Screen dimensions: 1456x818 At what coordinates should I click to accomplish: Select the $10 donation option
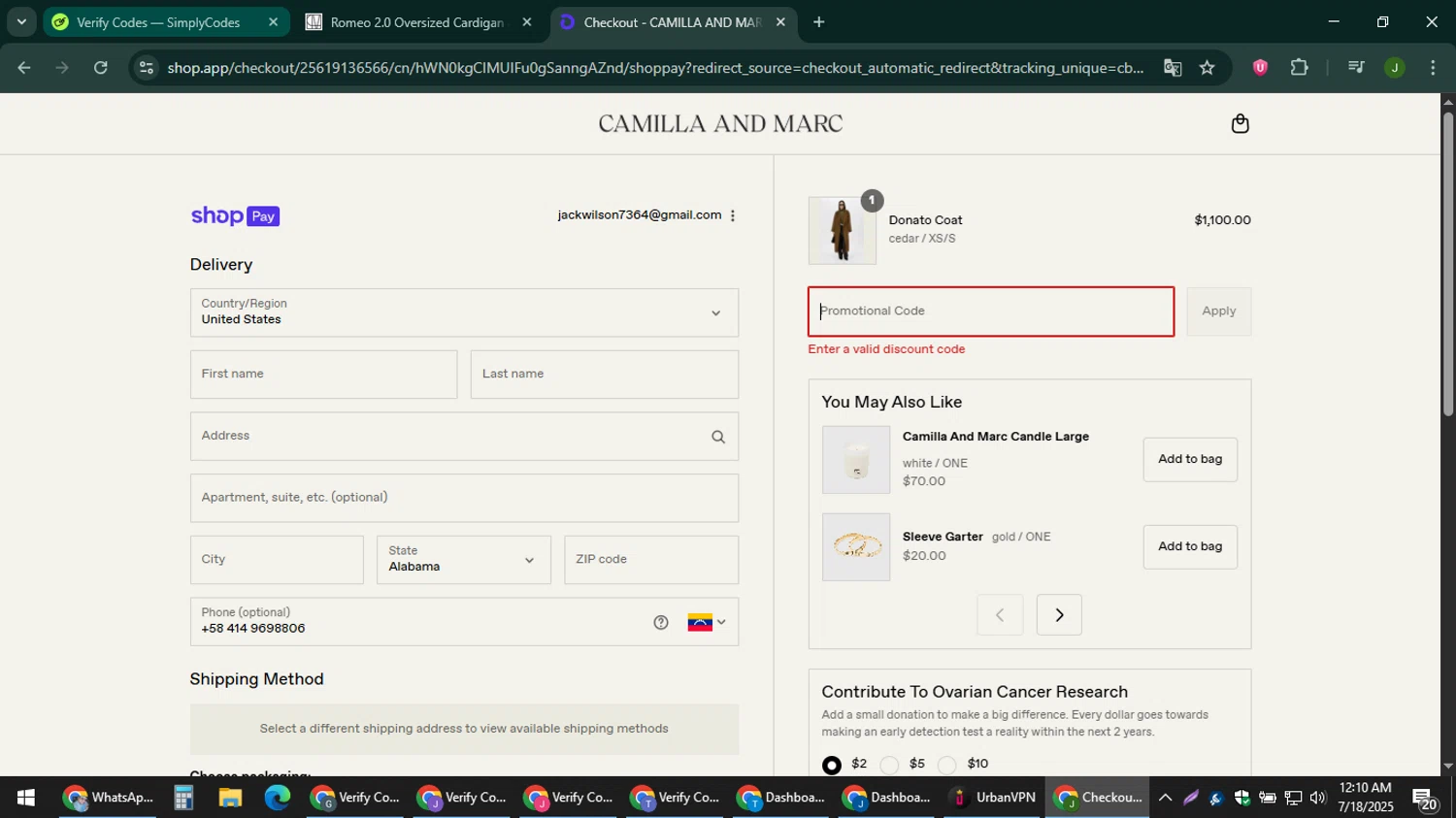pyautogui.click(x=947, y=765)
